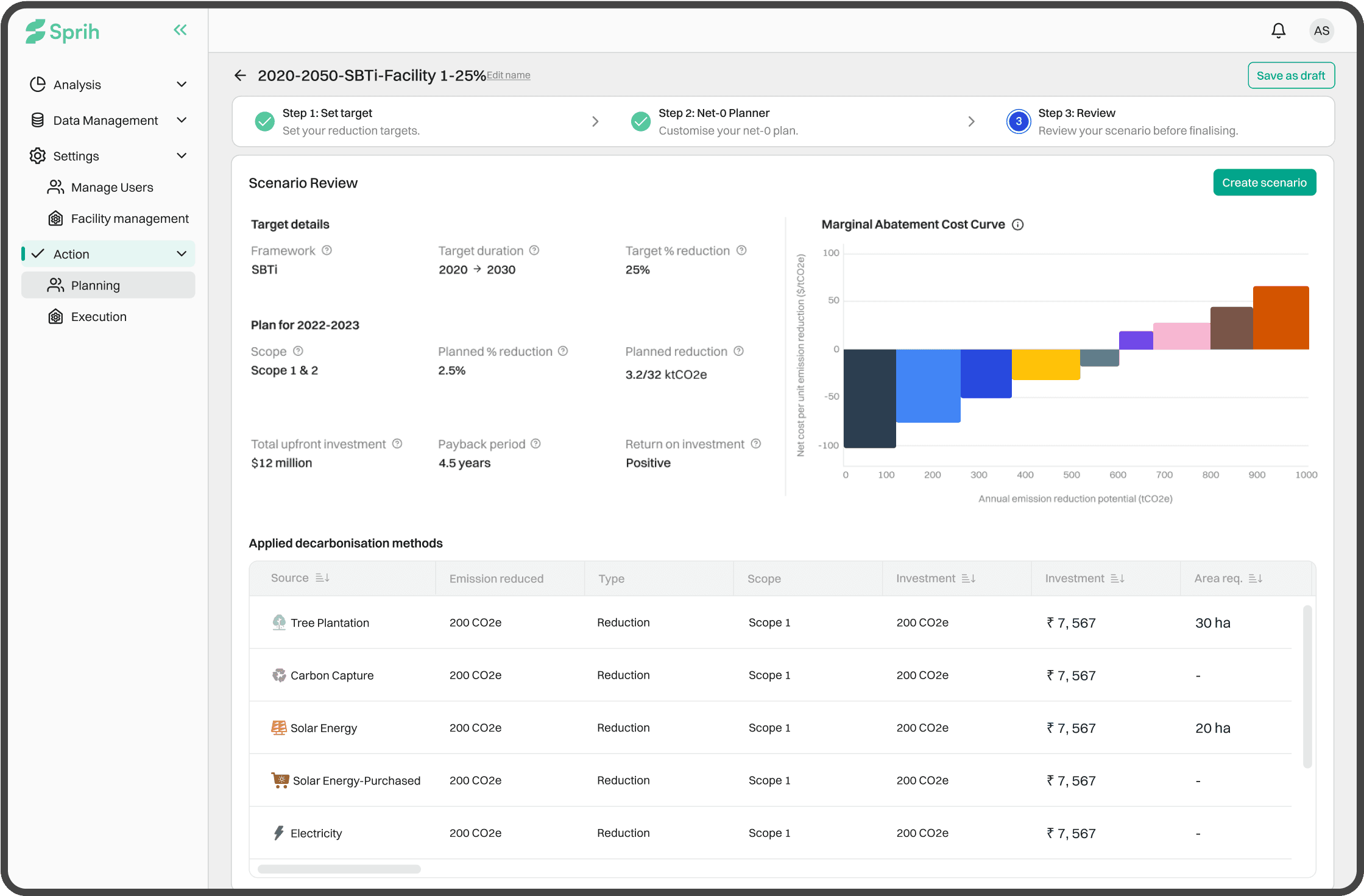
Task: Collapse the sidebar with double-chevron icon
Action: (x=180, y=30)
